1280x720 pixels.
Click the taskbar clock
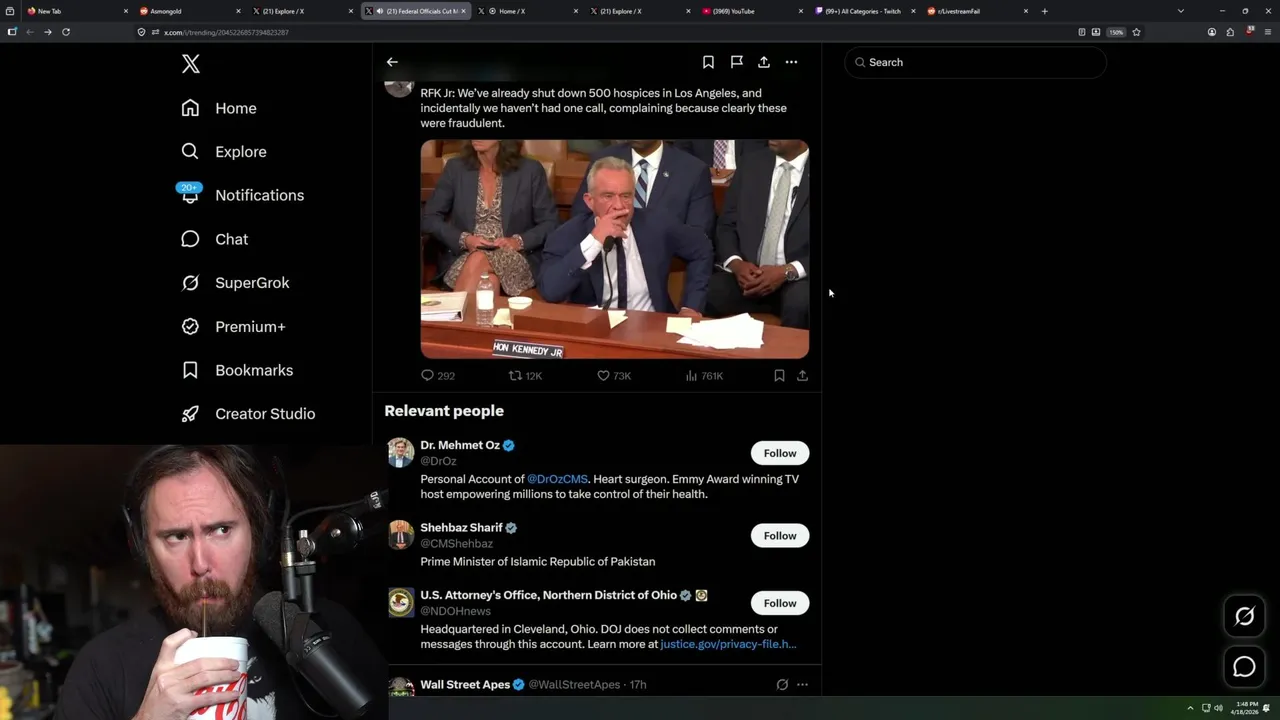(1246, 708)
